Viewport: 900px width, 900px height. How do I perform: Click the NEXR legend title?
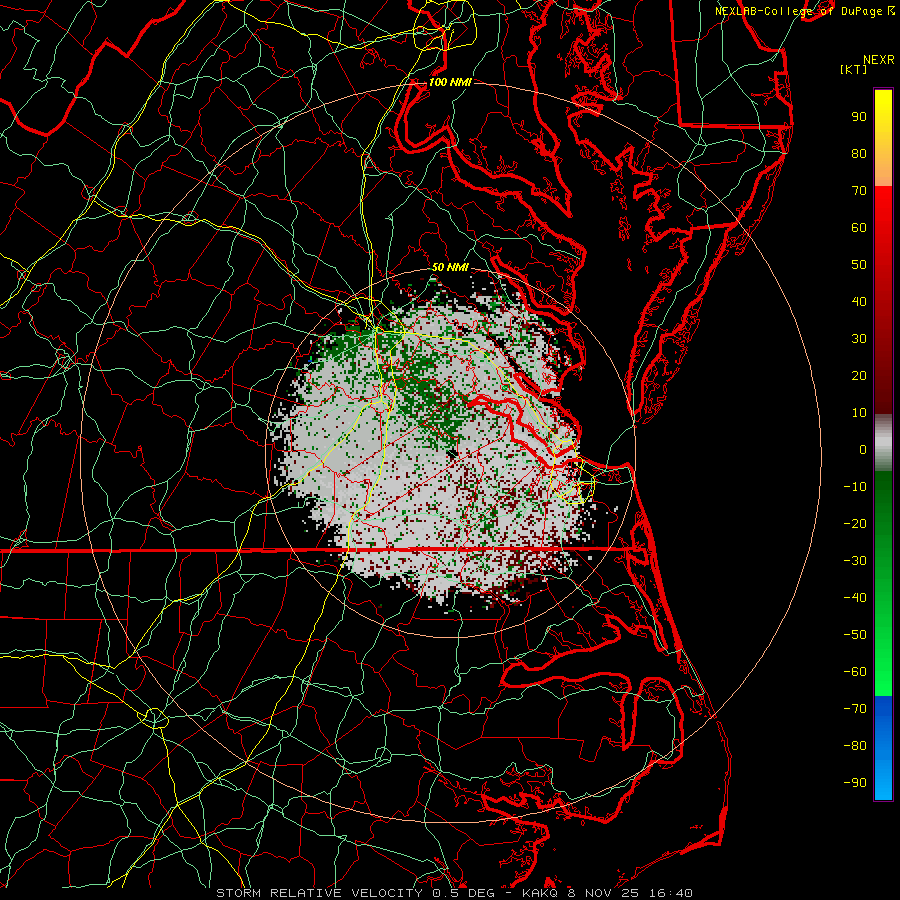coord(879,60)
